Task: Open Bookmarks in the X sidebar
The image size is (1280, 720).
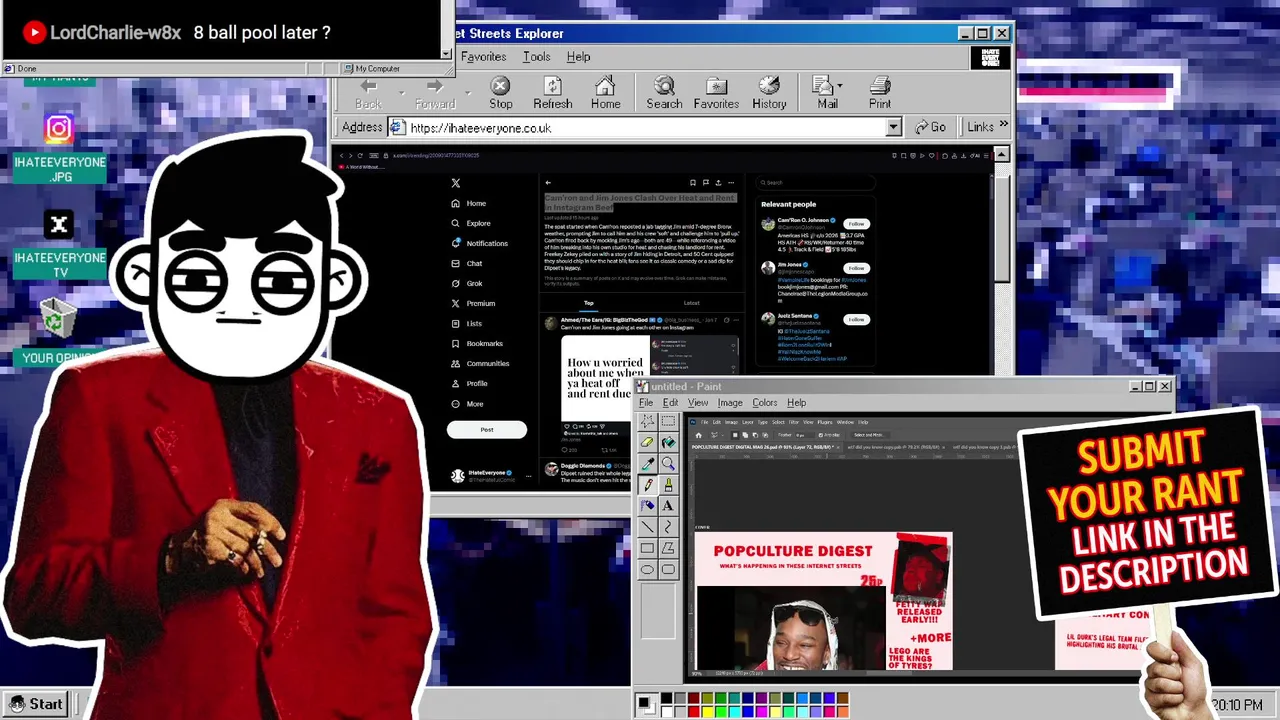Action: coord(477,343)
